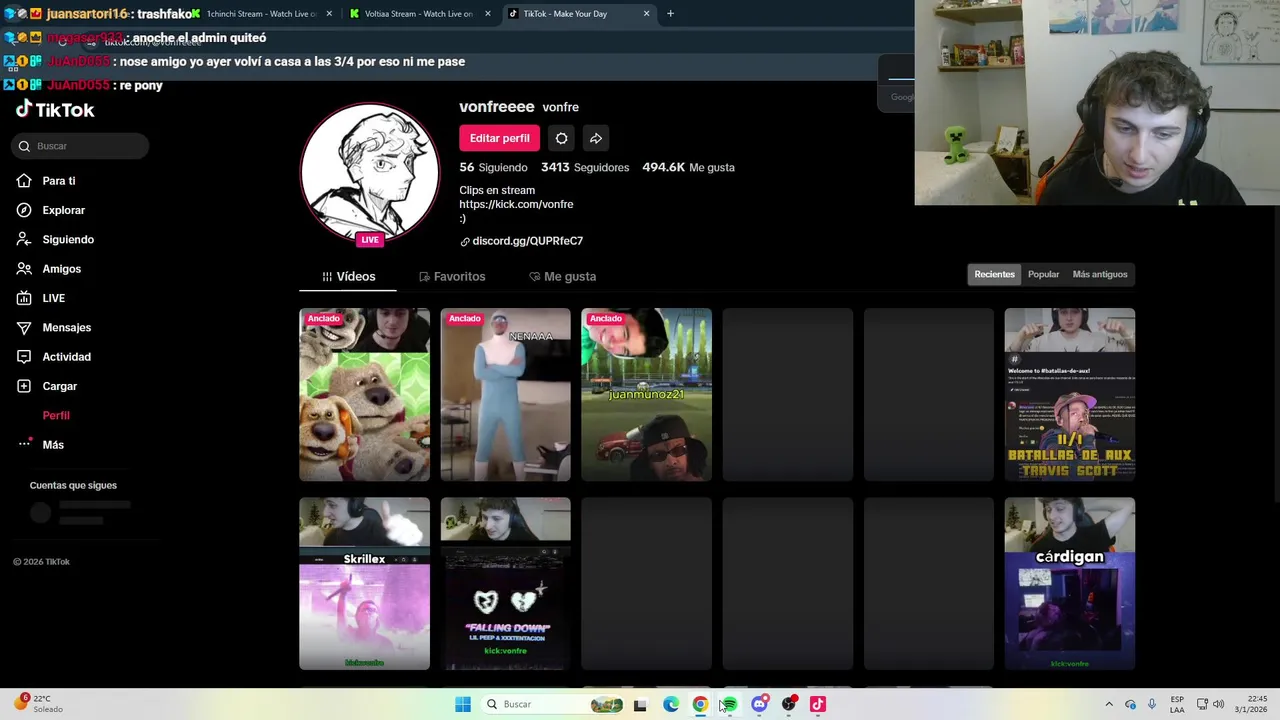Image resolution: width=1280 pixels, height=720 pixels.
Task: Sort videos by Popular
Action: [1043, 274]
